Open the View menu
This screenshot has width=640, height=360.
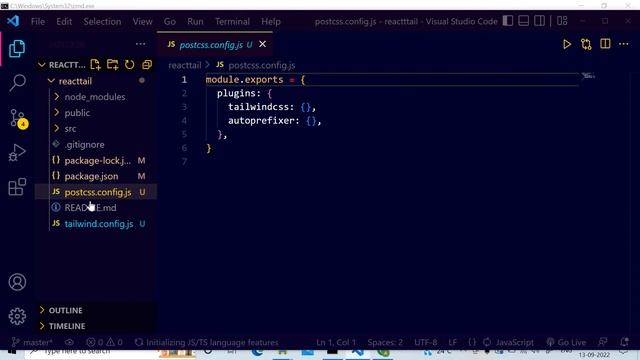point(142,21)
